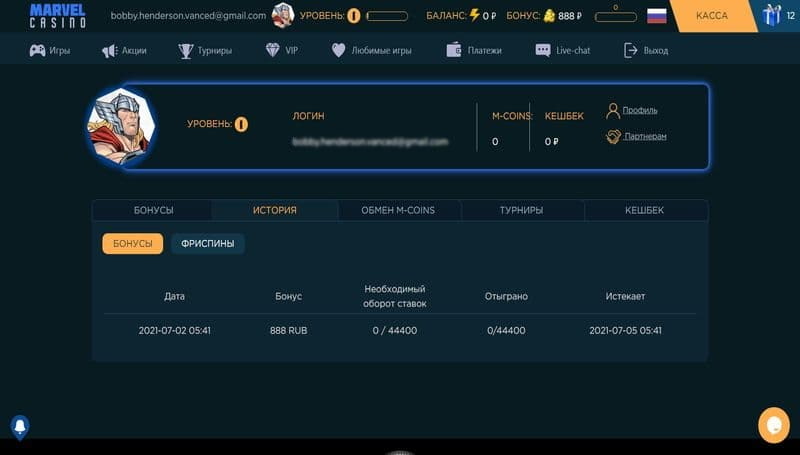Open the Партнерам link
The height and width of the screenshot is (455, 800).
(x=644, y=136)
